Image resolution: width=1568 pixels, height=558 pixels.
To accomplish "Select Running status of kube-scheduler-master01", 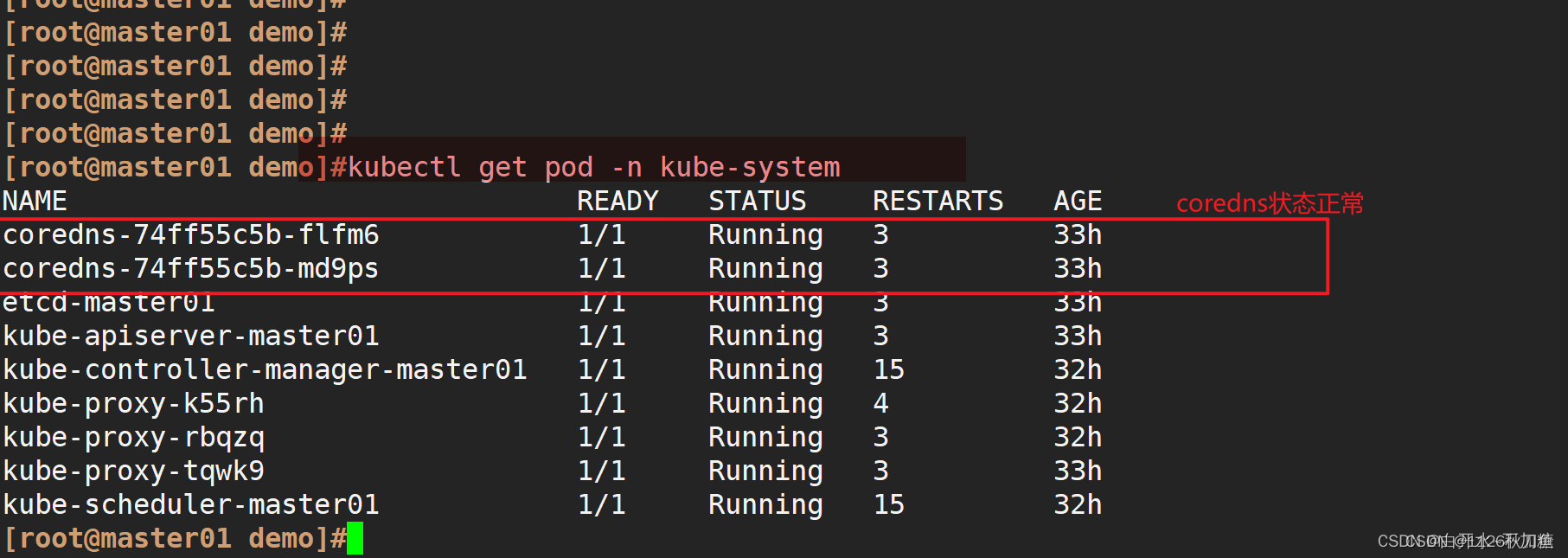I will tap(765, 505).
